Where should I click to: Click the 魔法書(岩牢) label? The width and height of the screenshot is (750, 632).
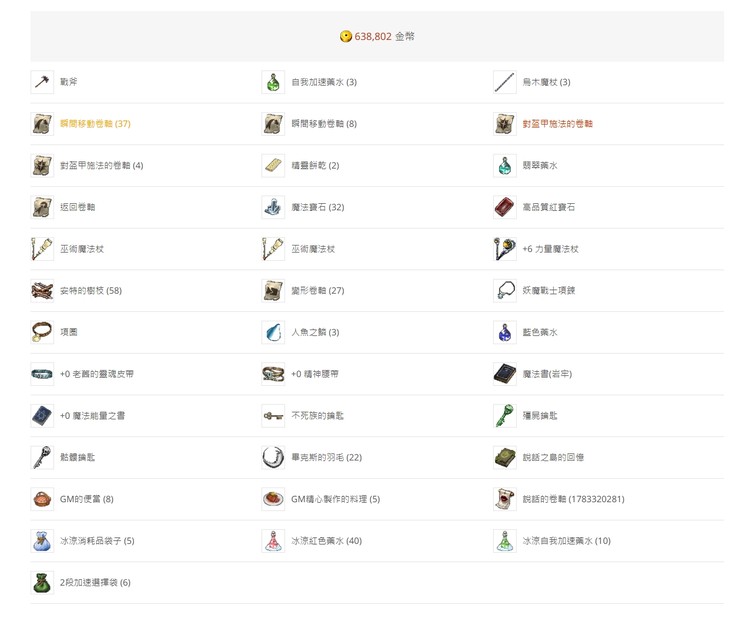(547, 374)
